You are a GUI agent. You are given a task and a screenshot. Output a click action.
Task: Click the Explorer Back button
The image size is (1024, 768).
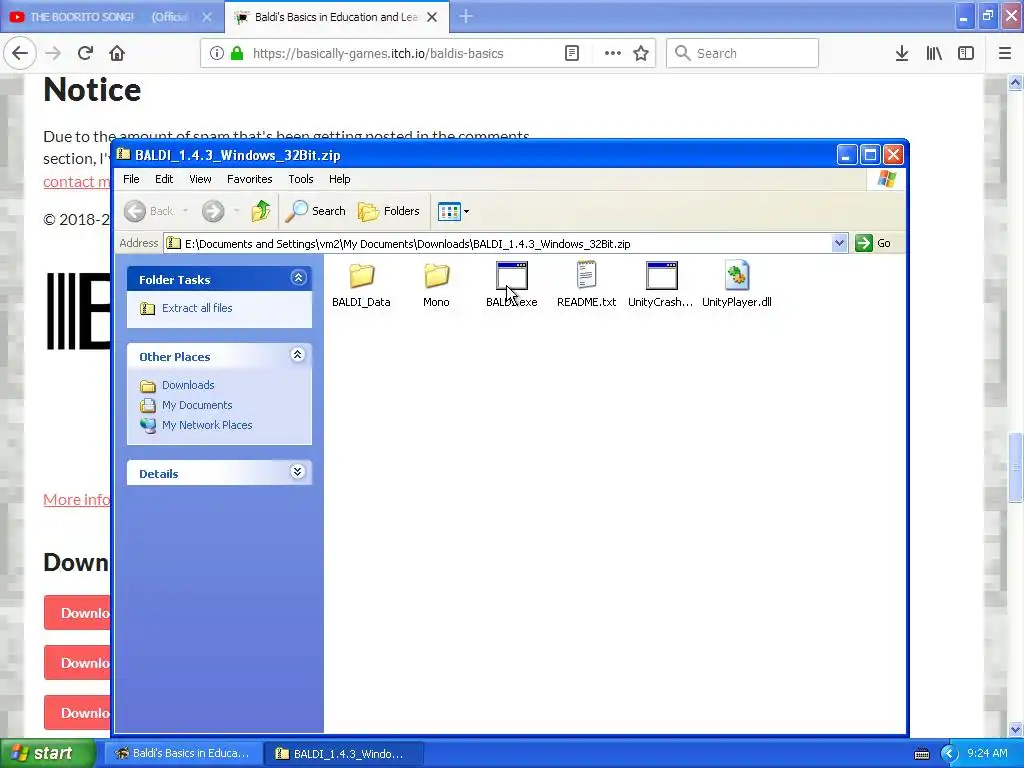click(x=150, y=211)
